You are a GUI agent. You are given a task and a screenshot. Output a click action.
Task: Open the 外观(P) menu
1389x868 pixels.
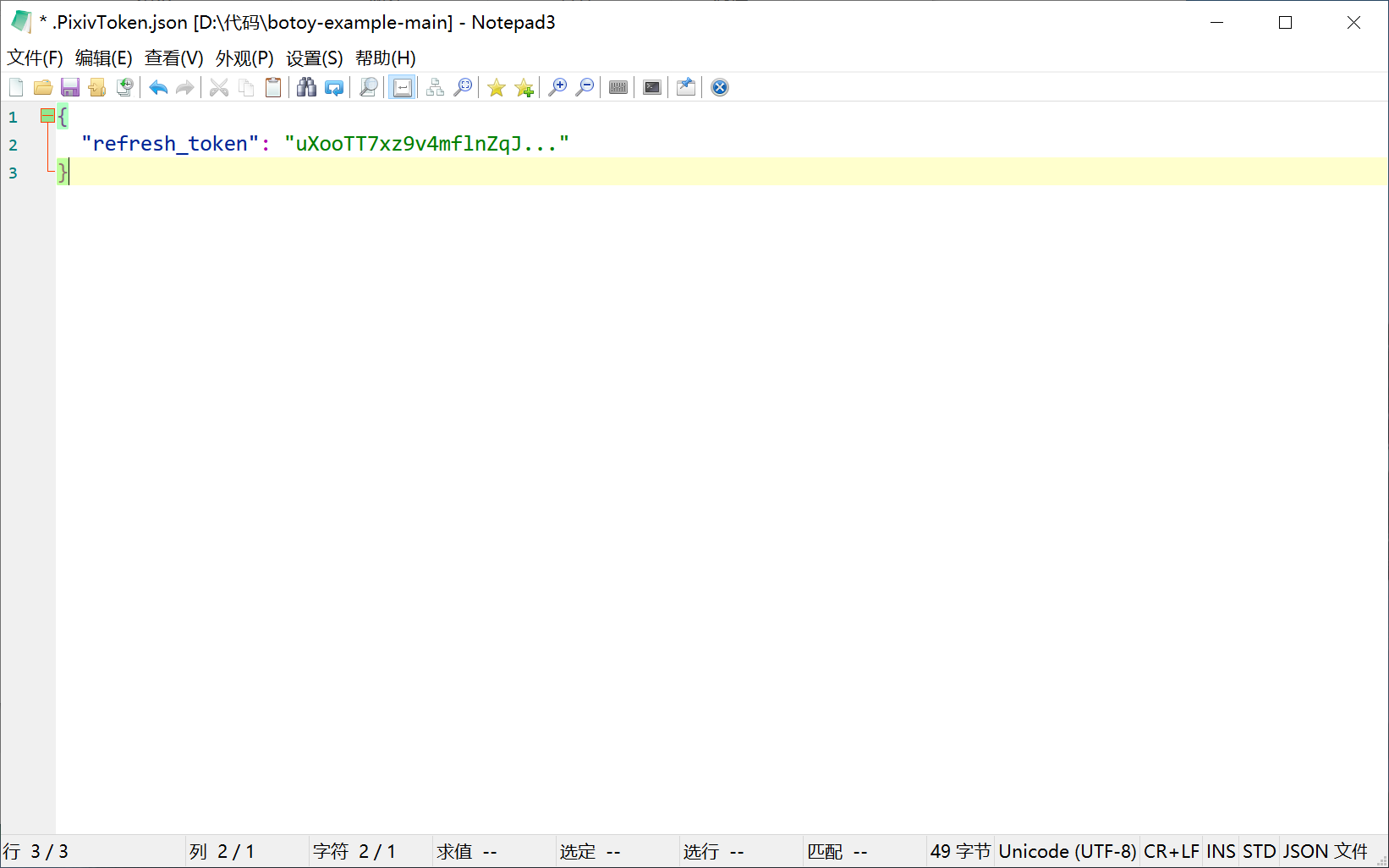click(x=244, y=58)
